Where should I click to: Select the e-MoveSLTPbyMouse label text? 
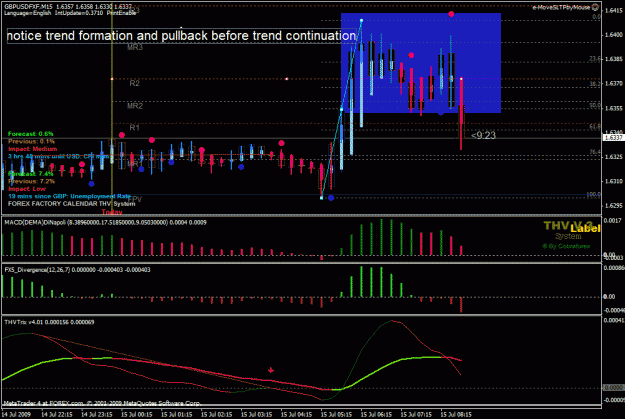561,7
